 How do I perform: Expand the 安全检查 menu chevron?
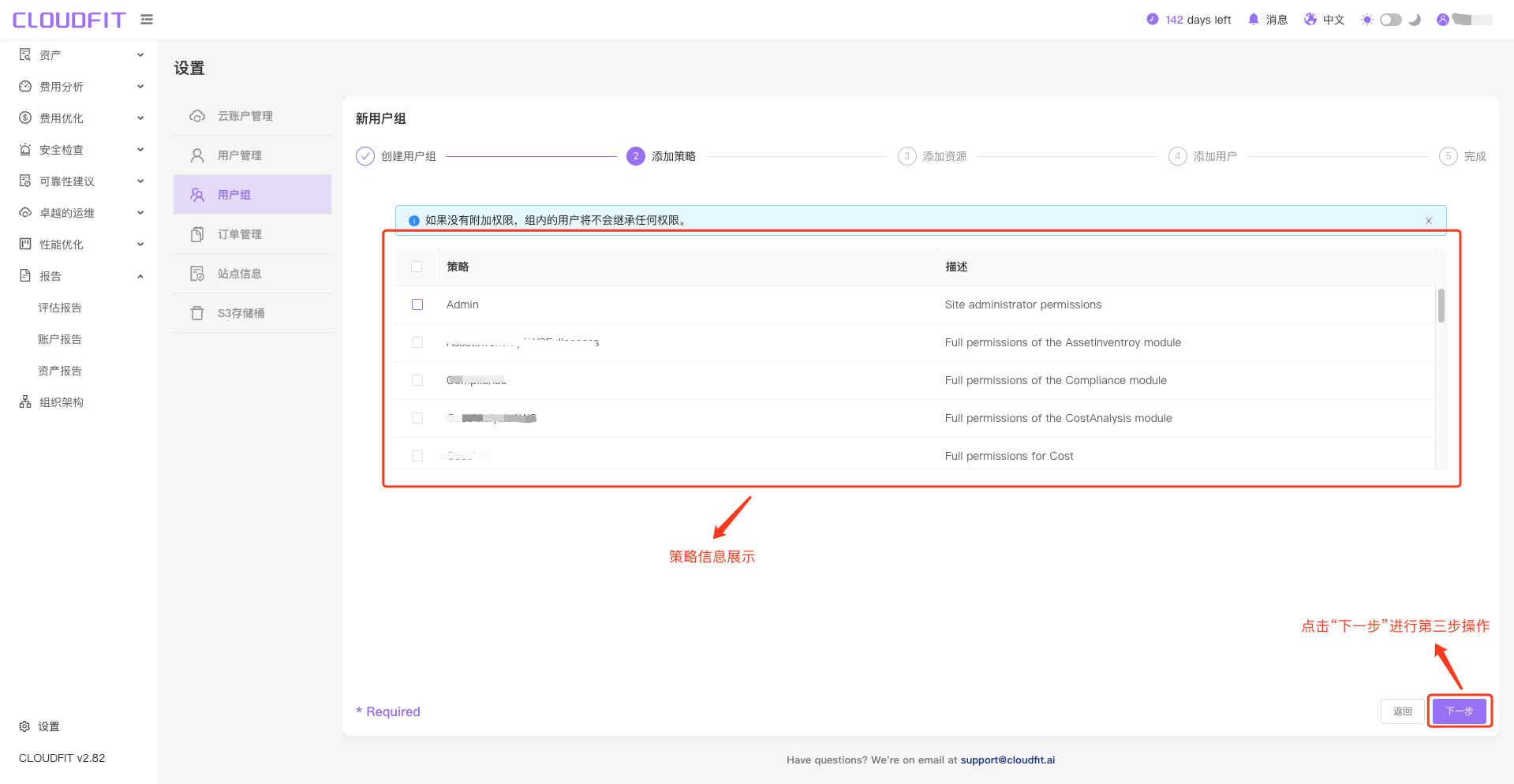140,149
